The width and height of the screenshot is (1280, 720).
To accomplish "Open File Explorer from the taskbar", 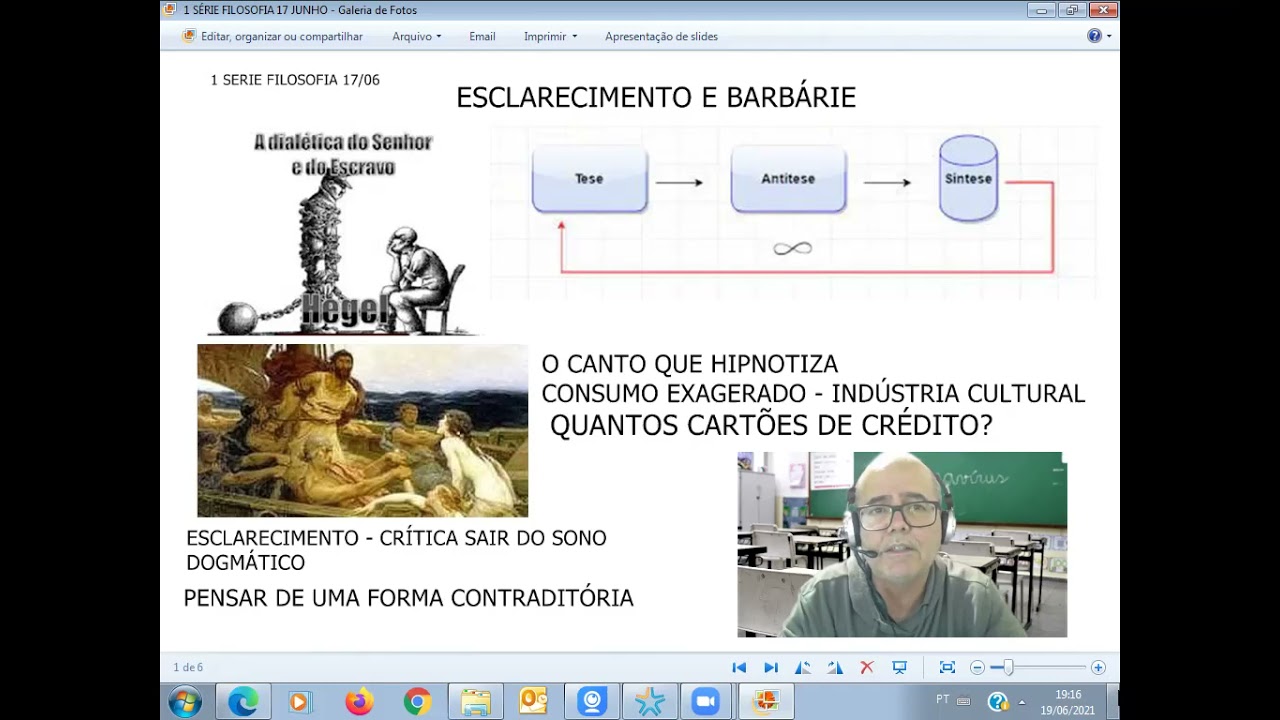I will (475, 702).
